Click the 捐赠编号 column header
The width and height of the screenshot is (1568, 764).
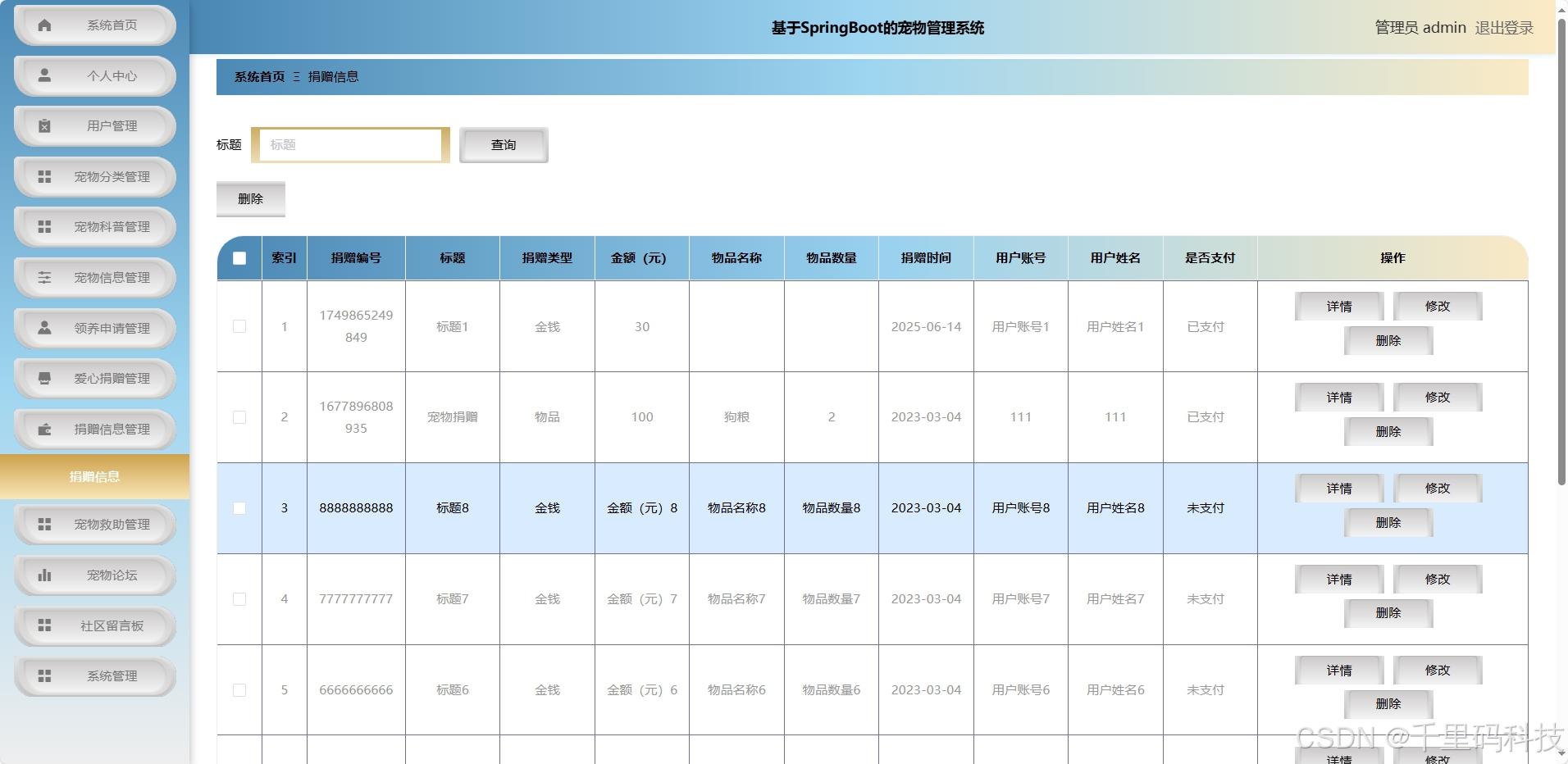(x=356, y=258)
